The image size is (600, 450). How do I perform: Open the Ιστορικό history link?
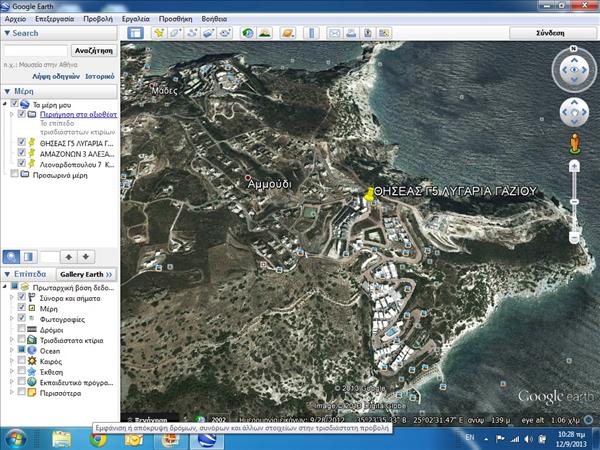coord(100,77)
